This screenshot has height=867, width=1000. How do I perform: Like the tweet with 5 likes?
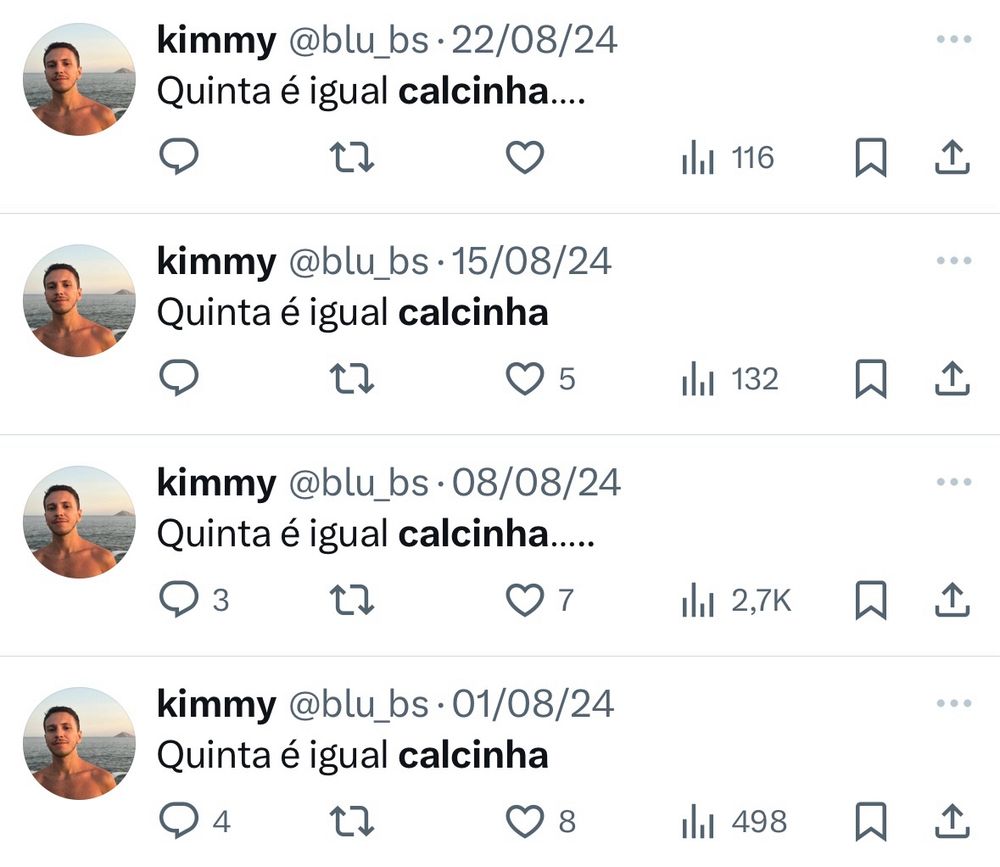pos(540,379)
